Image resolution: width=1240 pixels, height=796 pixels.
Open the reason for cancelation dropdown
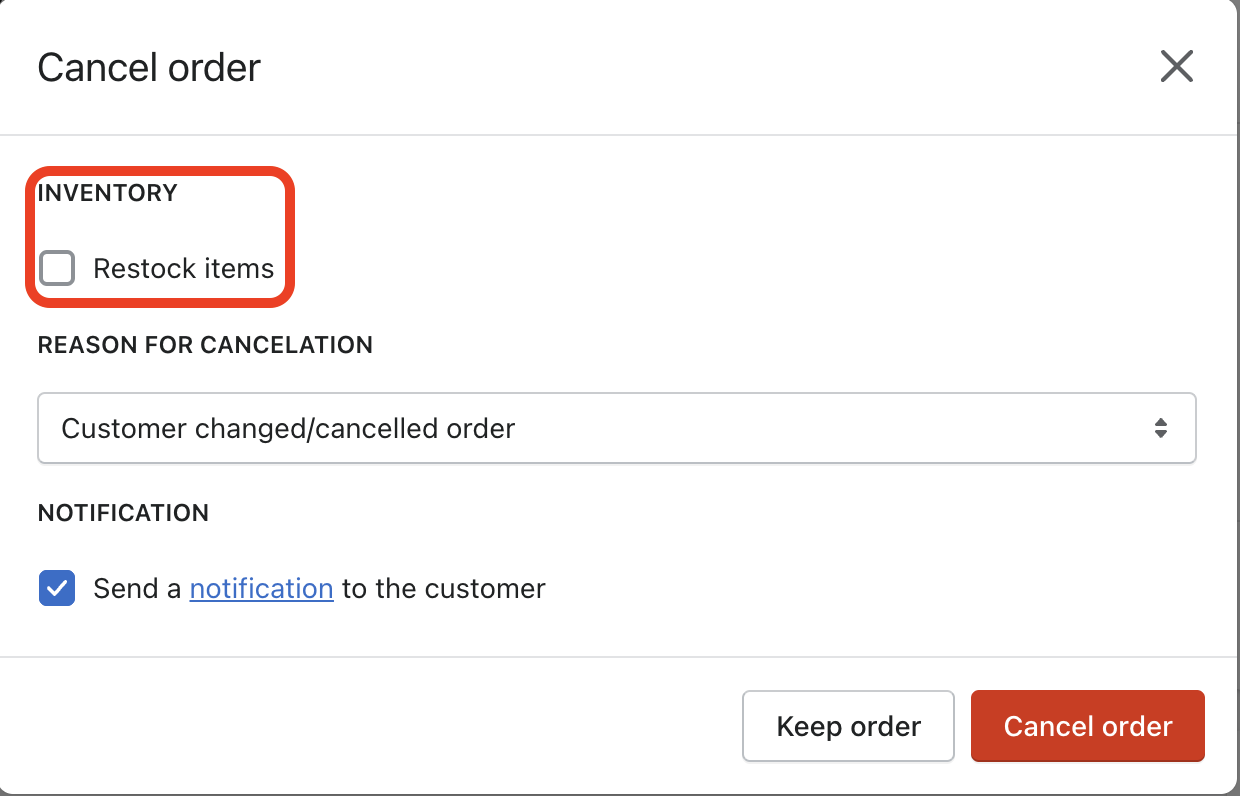click(x=616, y=428)
